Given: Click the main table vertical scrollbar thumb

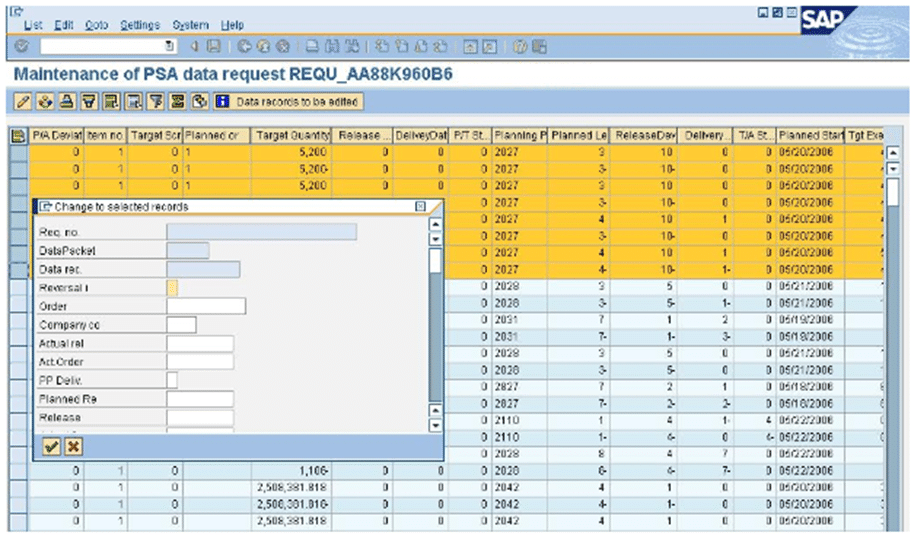Looking at the screenshot, I should (893, 192).
